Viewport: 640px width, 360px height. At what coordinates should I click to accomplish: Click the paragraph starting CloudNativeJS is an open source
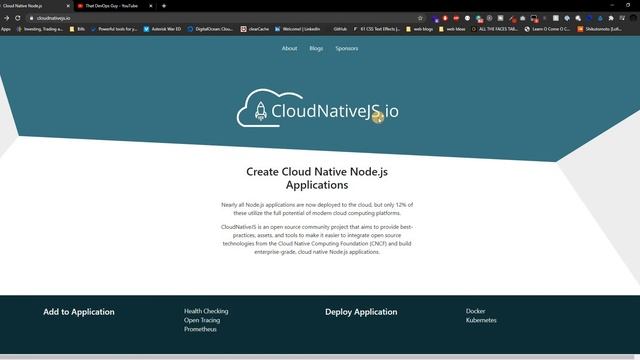[x=317, y=239]
